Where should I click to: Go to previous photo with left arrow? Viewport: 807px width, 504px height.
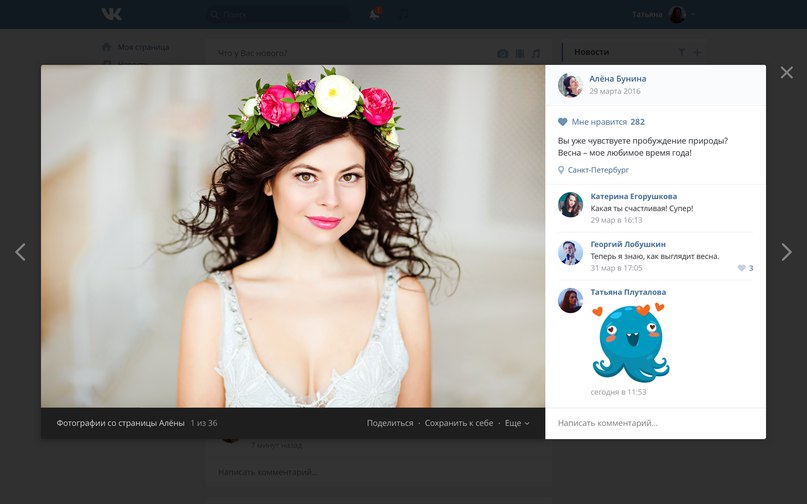[20, 252]
